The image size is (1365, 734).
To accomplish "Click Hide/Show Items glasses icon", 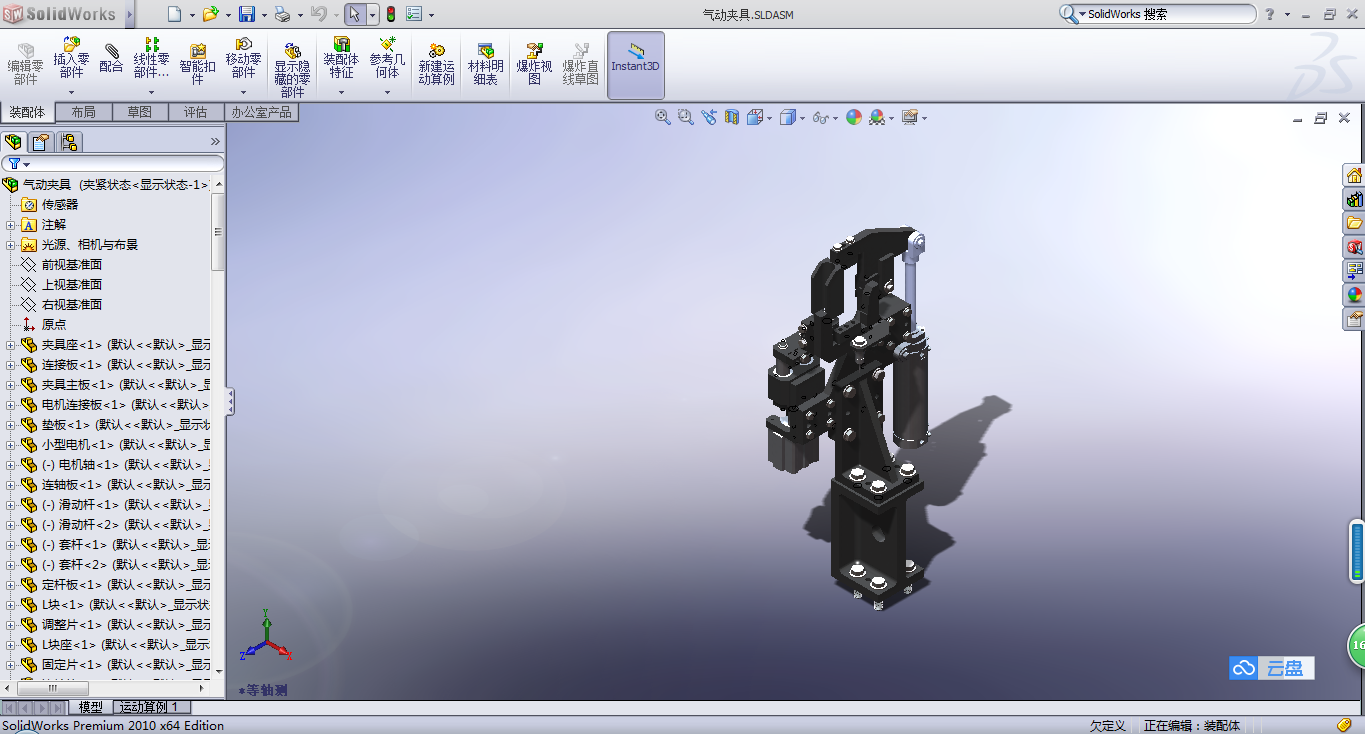I will [820, 117].
